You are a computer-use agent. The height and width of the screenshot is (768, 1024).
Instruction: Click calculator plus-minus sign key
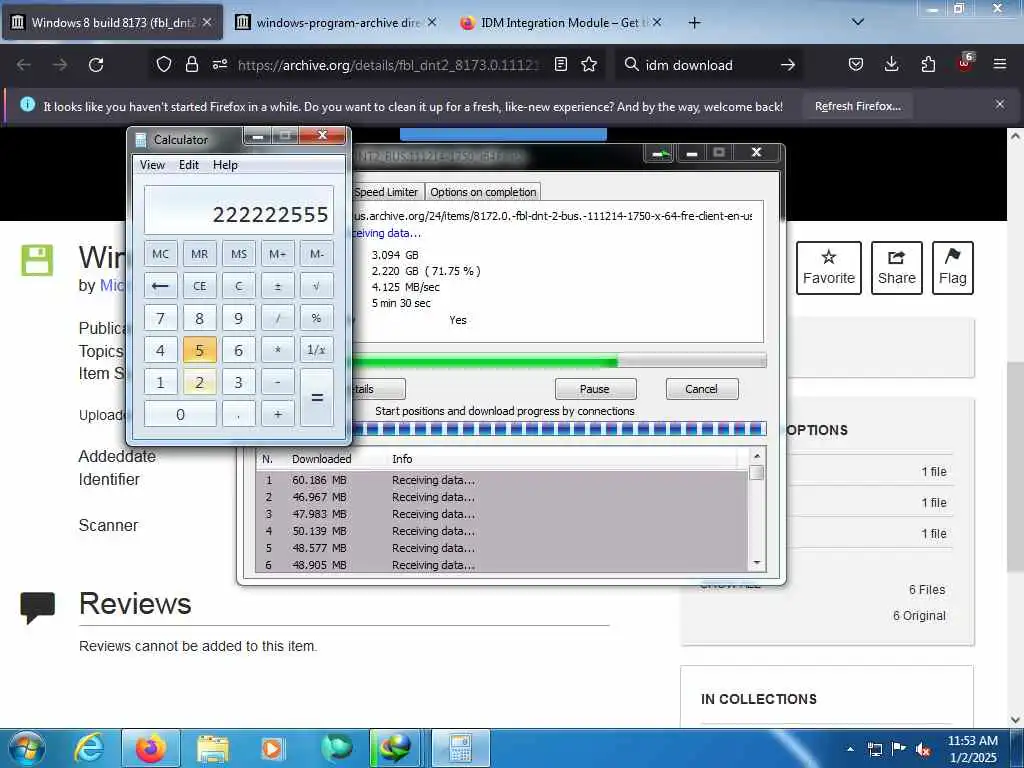click(x=278, y=286)
